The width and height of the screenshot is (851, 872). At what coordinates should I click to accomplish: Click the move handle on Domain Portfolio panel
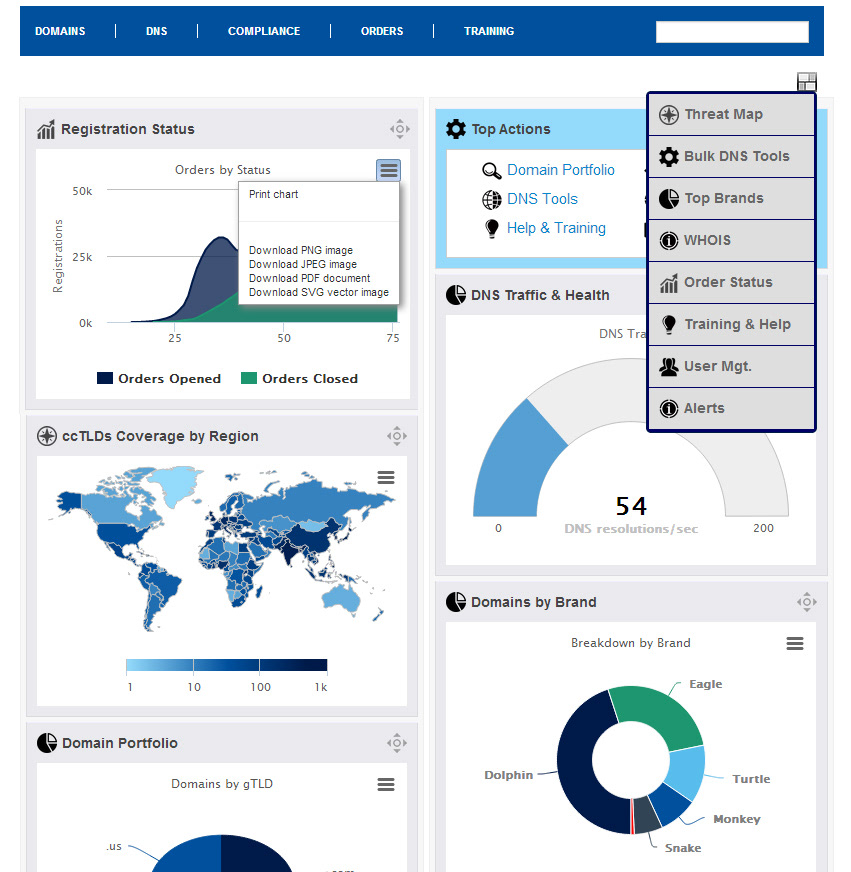click(397, 743)
